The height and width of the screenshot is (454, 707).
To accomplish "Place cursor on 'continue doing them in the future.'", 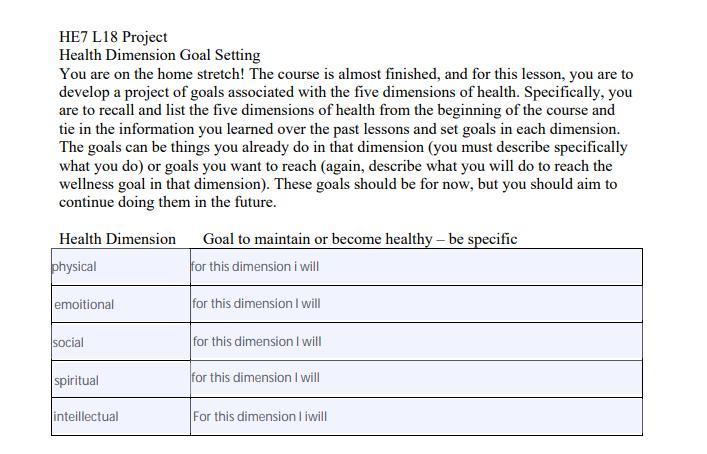I will coord(167,202).
